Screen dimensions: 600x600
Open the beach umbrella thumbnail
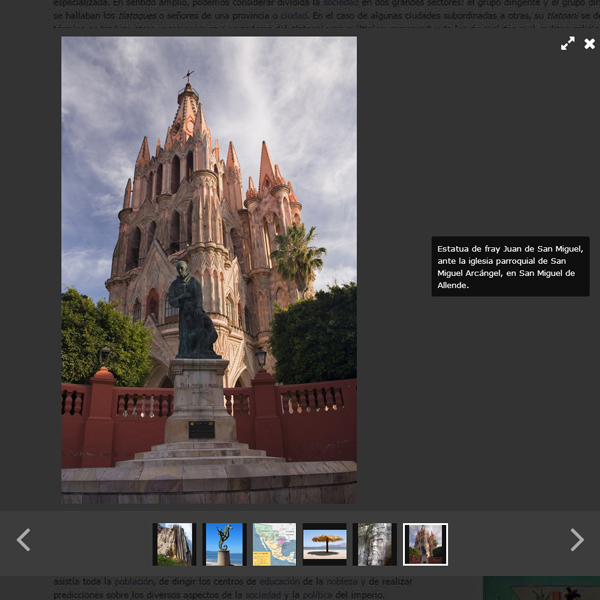324,544
